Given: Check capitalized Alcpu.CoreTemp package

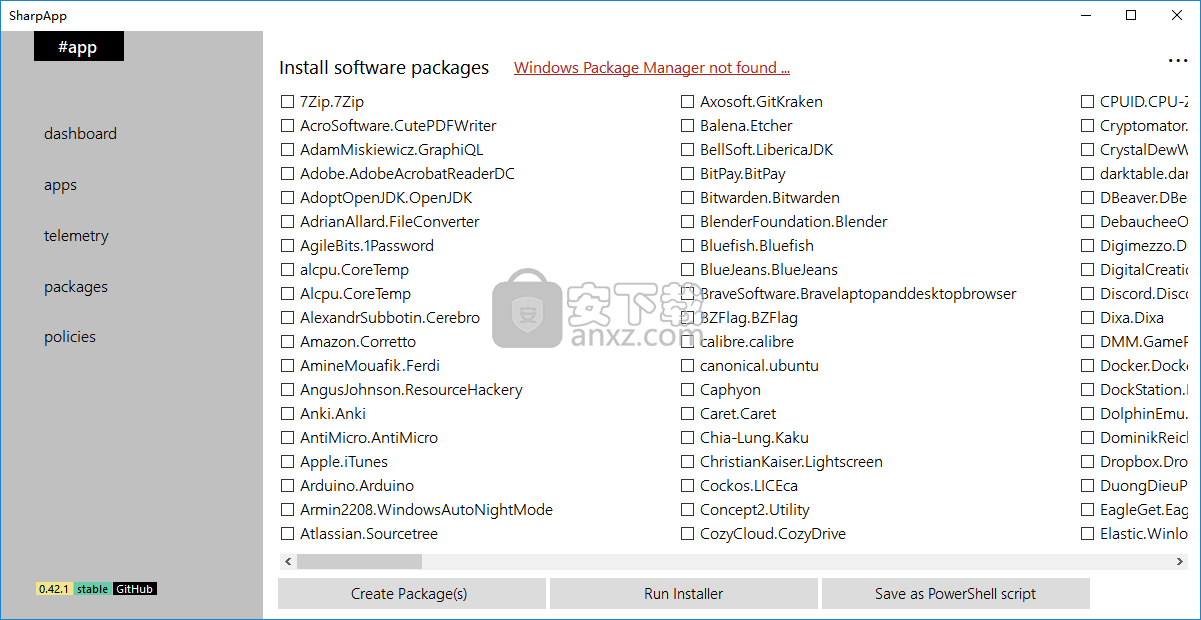Looking at the screenshot, I should (x=288, y=294).
